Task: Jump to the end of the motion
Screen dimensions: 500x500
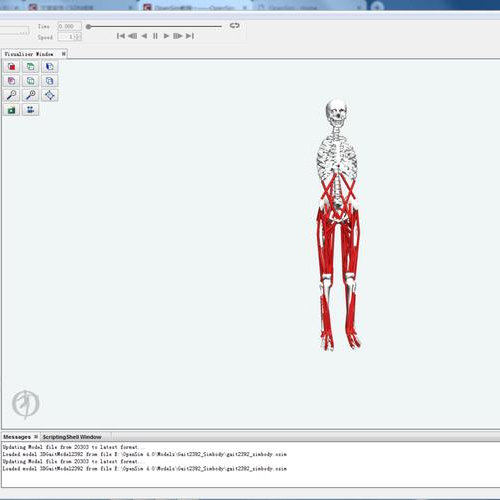Action: tap(190, 36)
